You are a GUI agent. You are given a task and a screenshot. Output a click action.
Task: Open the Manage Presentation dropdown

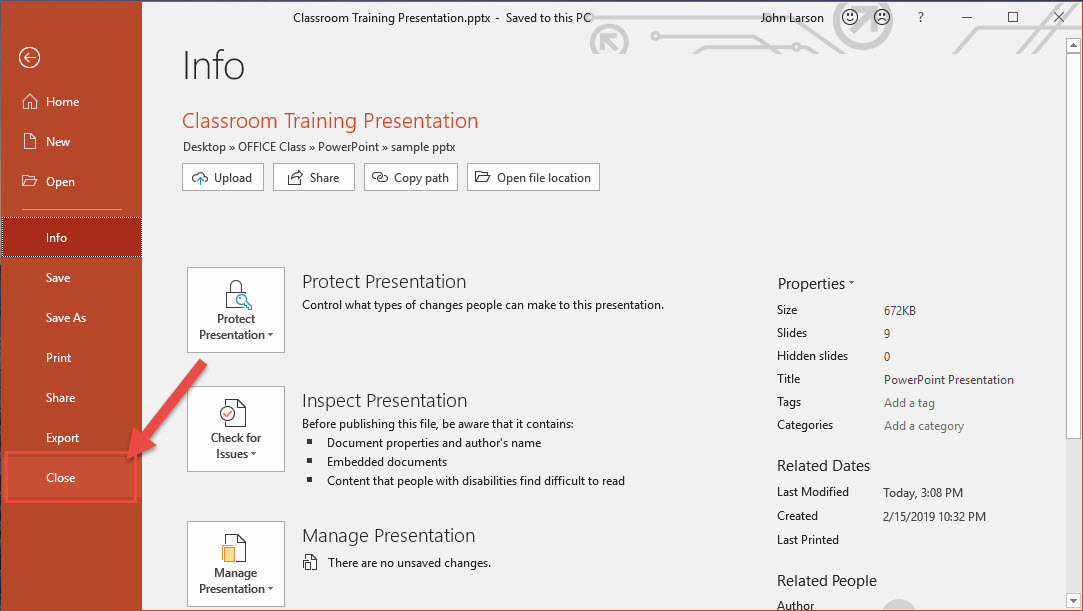click(x=236, y=564)
